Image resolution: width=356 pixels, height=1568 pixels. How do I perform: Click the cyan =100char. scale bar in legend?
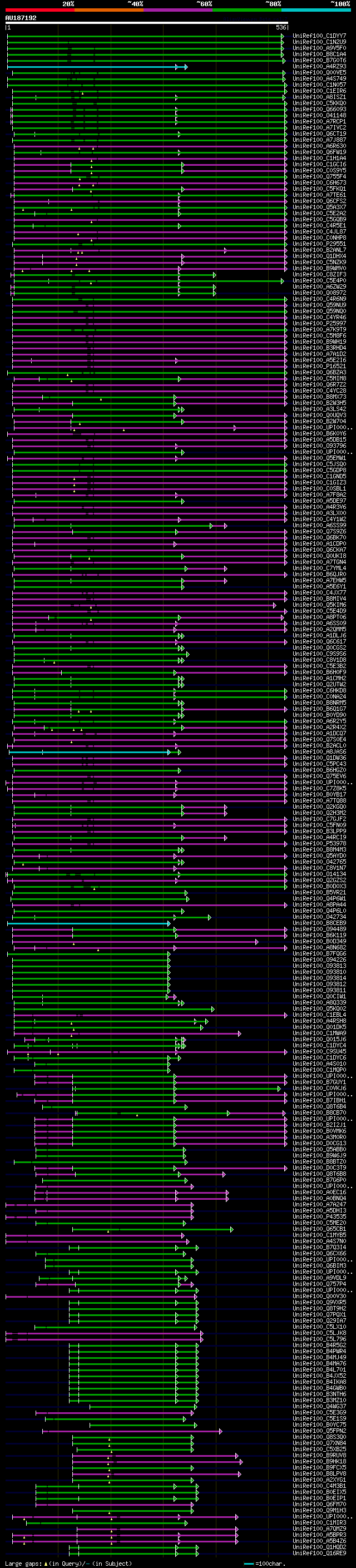pos(249,1563)
